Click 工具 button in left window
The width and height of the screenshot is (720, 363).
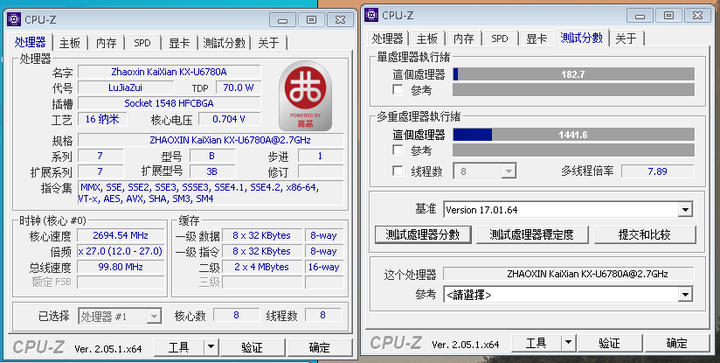[x=179, y=347]
